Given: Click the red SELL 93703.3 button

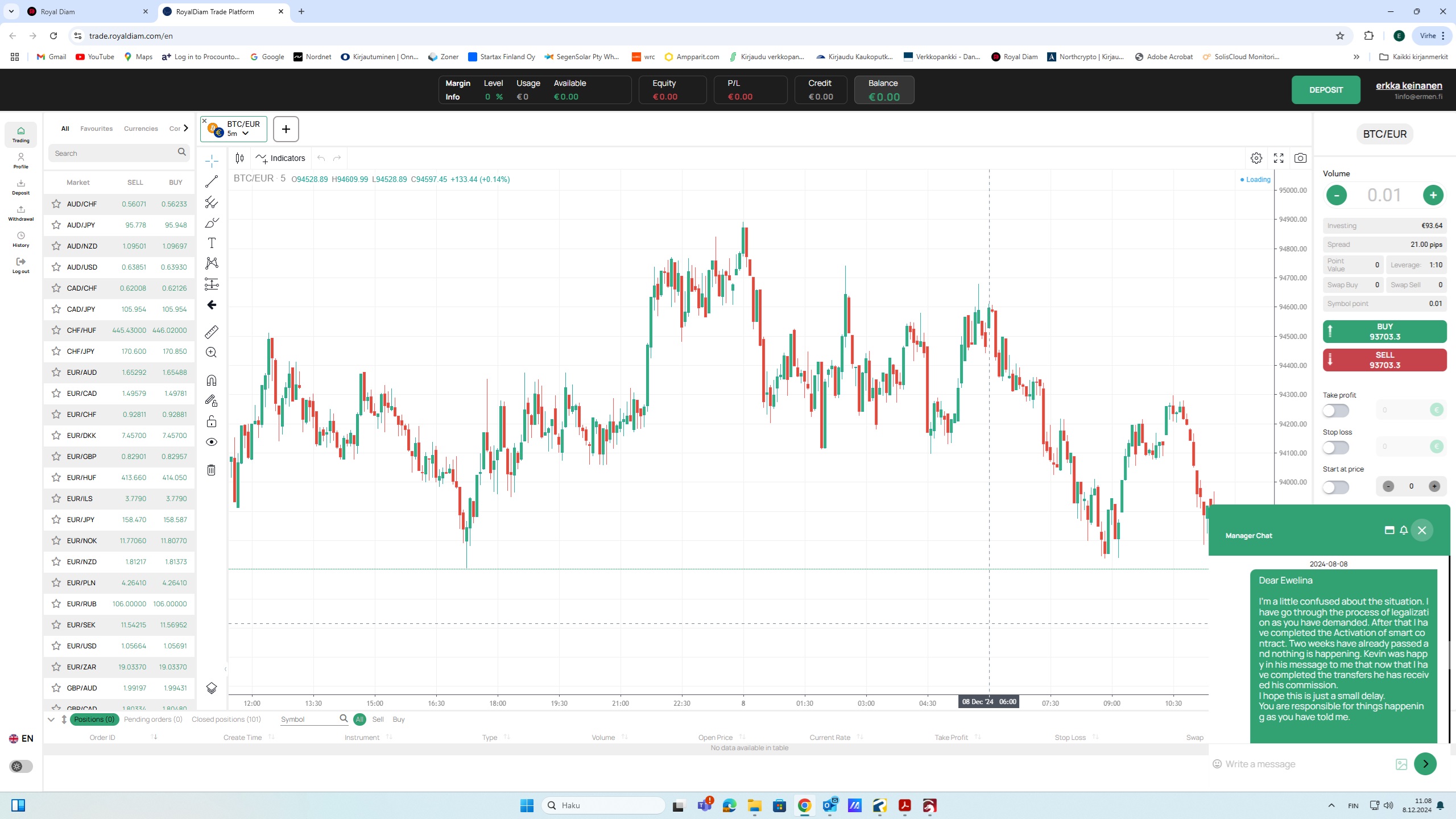Looking at the screenshot, I should point(1384,360).
